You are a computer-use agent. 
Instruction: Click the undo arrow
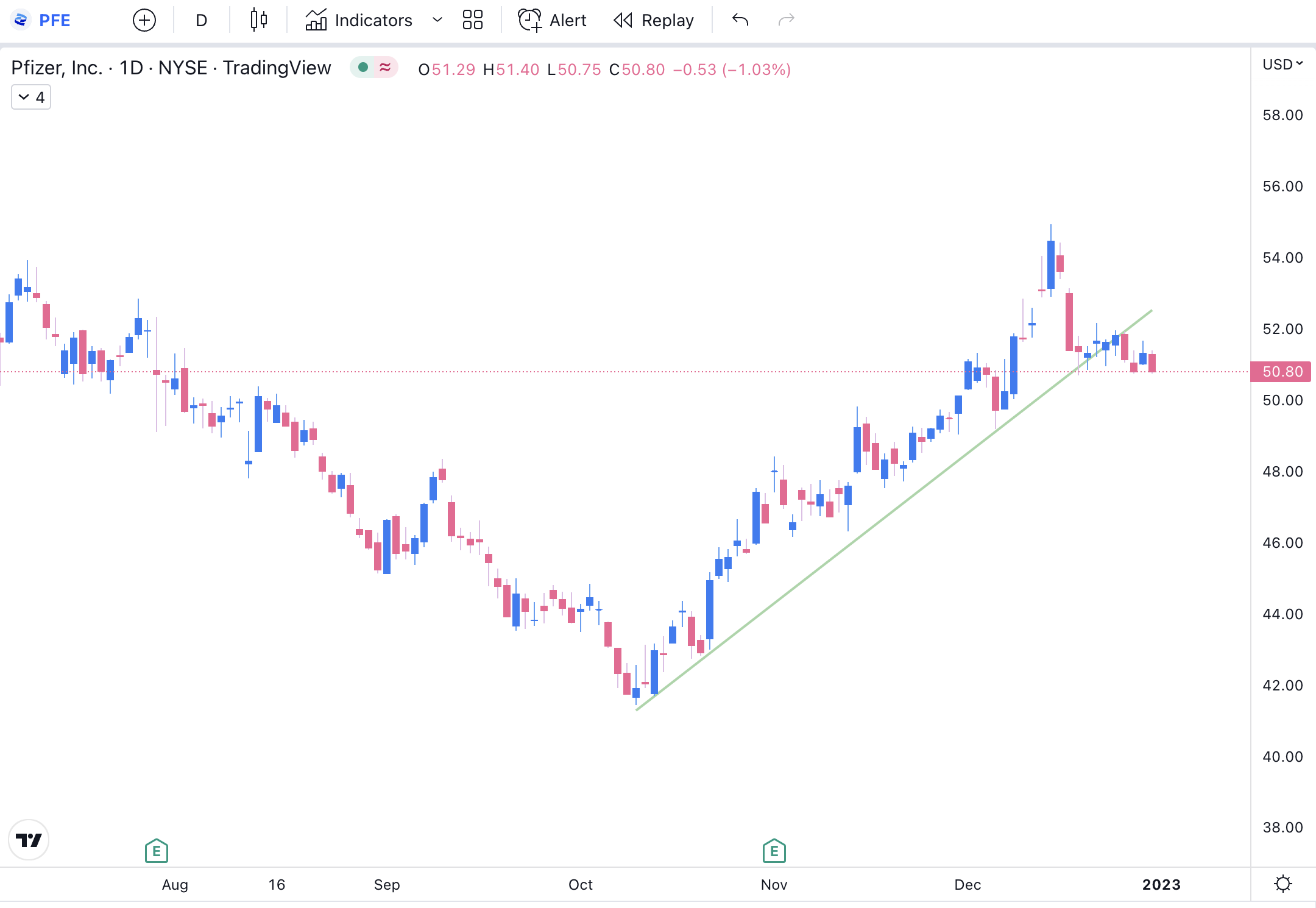pyautogui.click(x=740, y=20)
